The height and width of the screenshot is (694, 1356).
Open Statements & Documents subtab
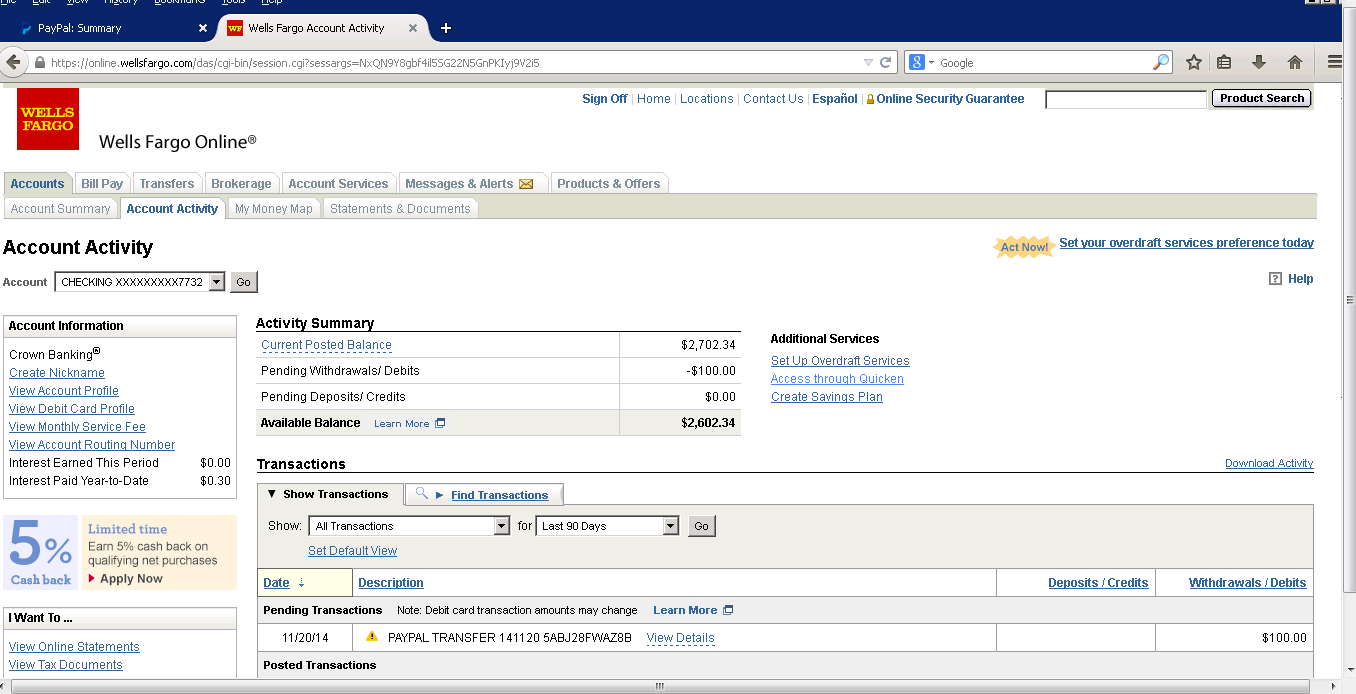click(400, 209)
